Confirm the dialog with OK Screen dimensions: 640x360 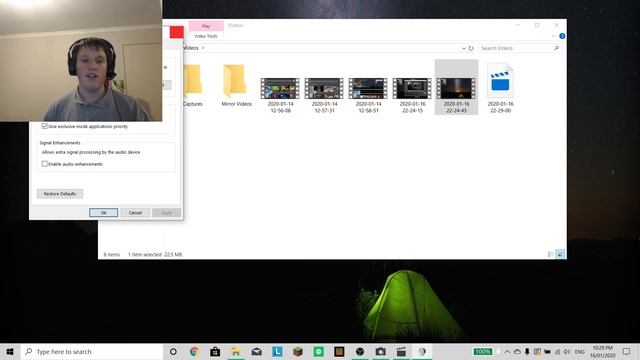coord(104,213)
